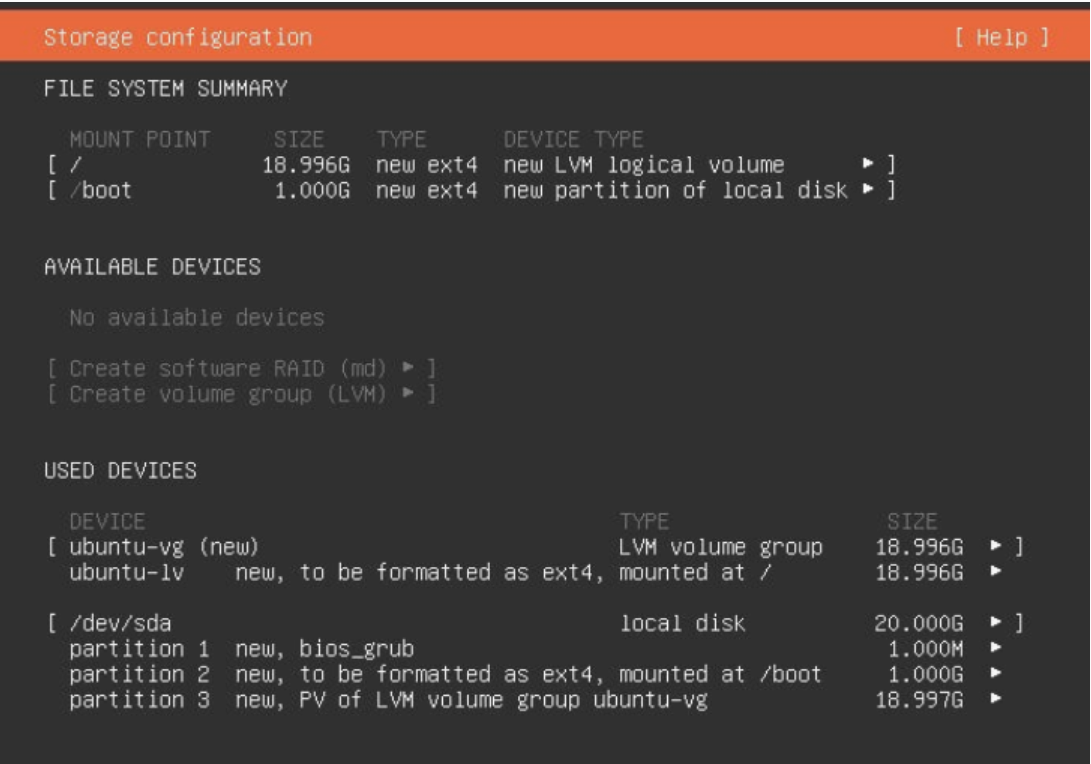Image resolution: width=1091 pixels, height=764 pixels.
Task: Click the arrow beside Create software RAID
Action: point(408,367)
